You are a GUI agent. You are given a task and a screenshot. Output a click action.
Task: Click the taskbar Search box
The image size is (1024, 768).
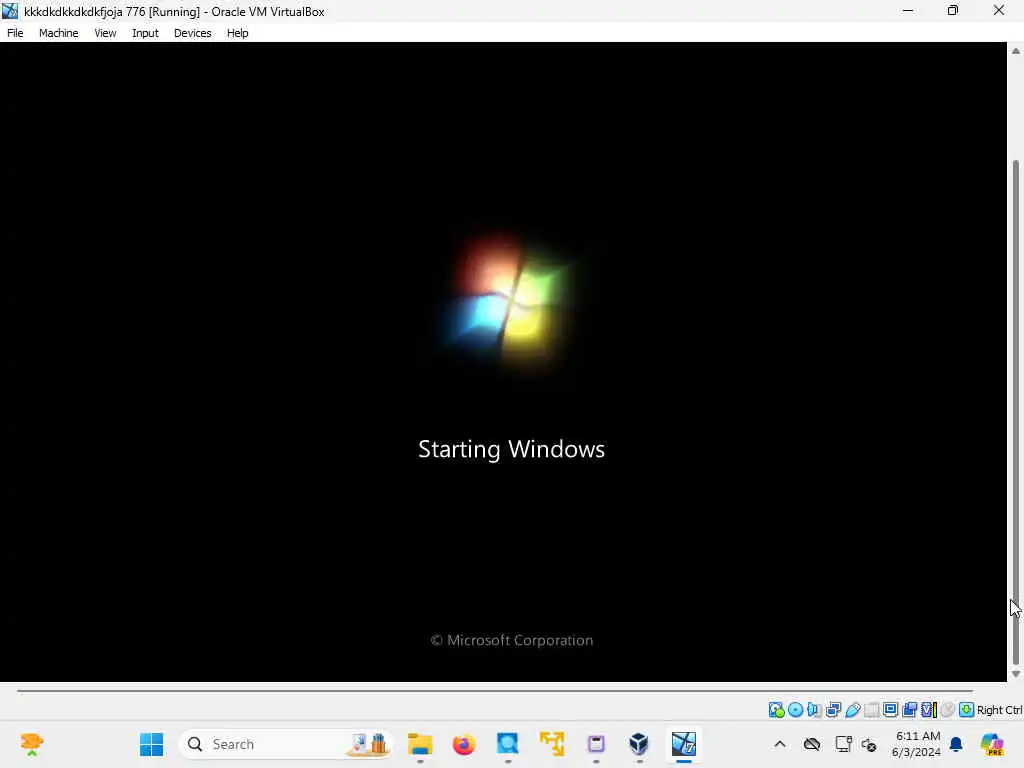pyautogui.click(x=285, y=744)
